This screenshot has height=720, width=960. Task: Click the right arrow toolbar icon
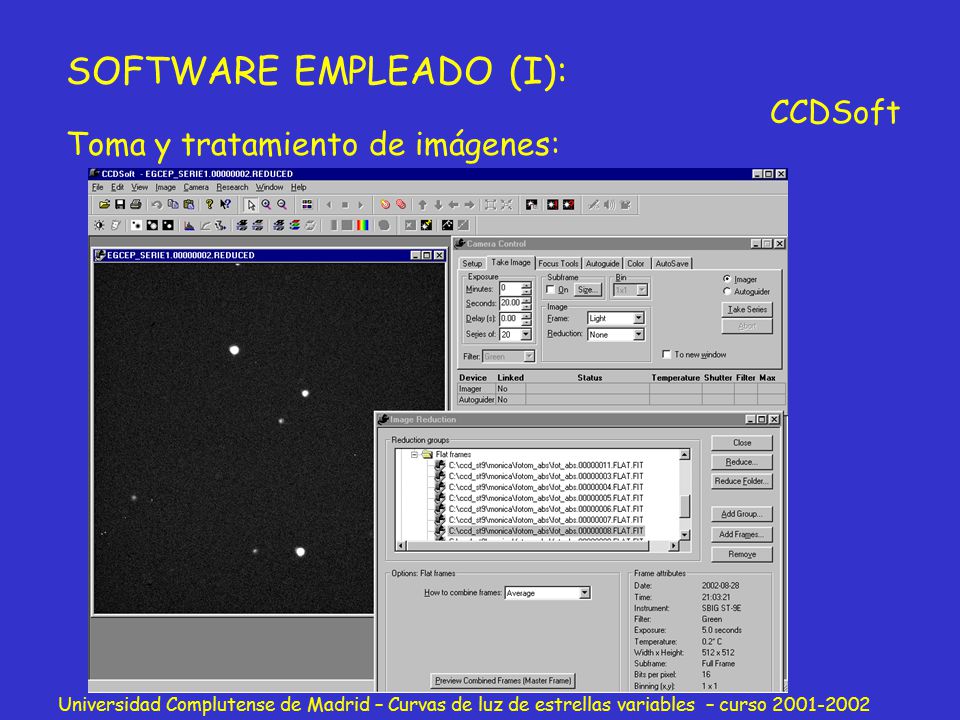pos(470,204)
